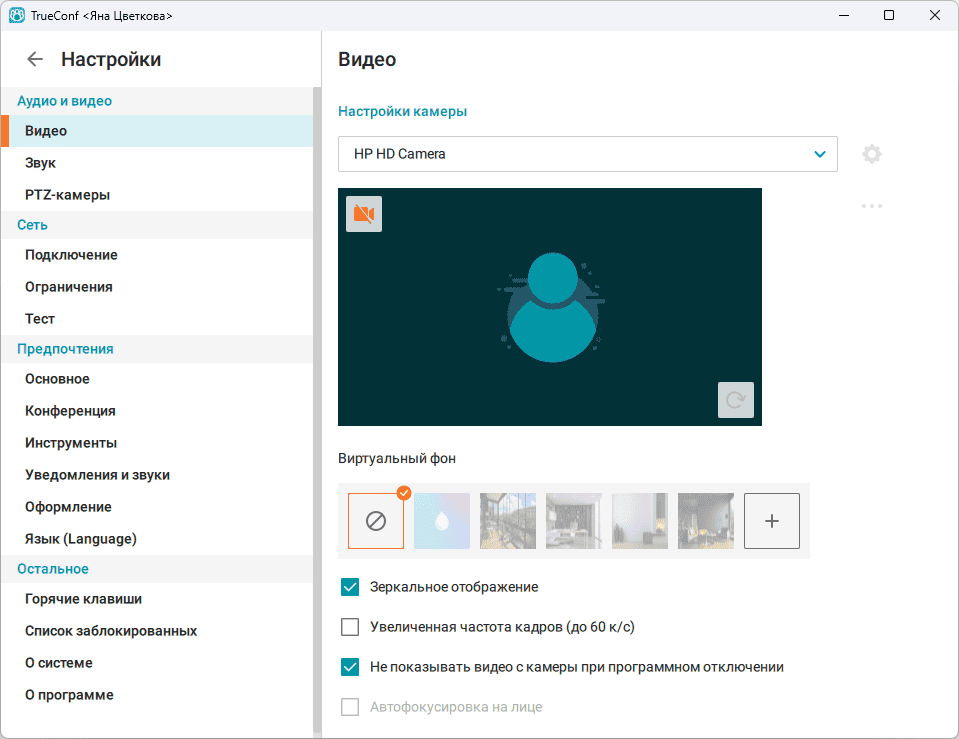Screen dimensions: 959x739
Task: Maximize the TrueConf window
Action: pyautogui.click(x=889, y=15)
